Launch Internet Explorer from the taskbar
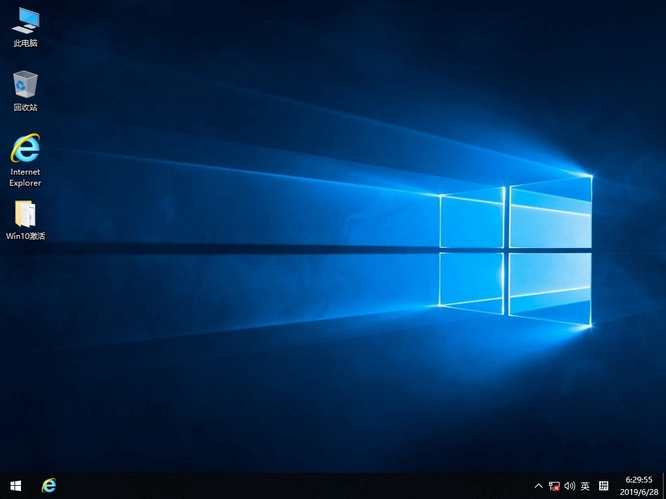Viewport: 666px width, 499px height. 48,486
